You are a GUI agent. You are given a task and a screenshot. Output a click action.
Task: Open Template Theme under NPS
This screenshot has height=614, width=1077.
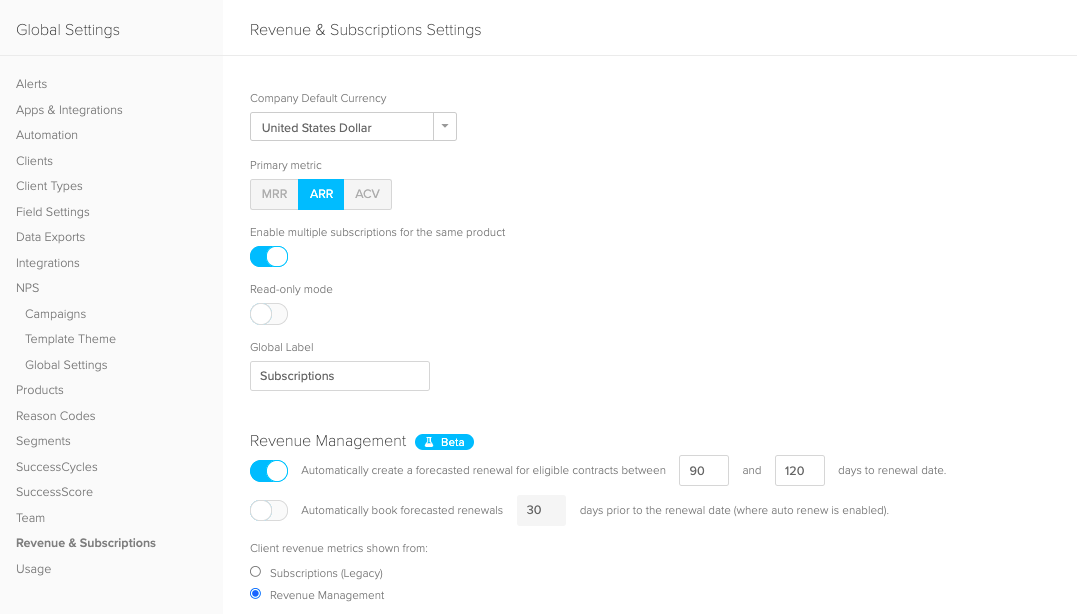click(x=71, y=339)
